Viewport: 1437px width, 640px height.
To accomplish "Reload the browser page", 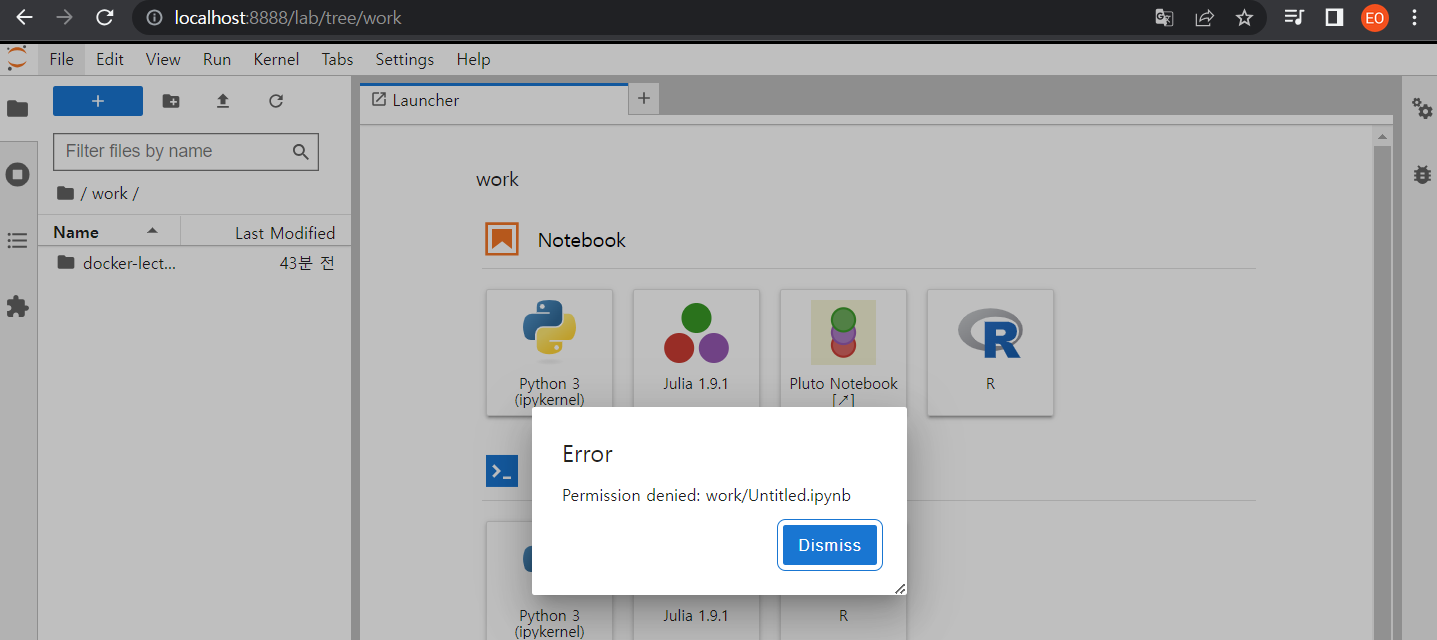I will click(x=104, y=18).
